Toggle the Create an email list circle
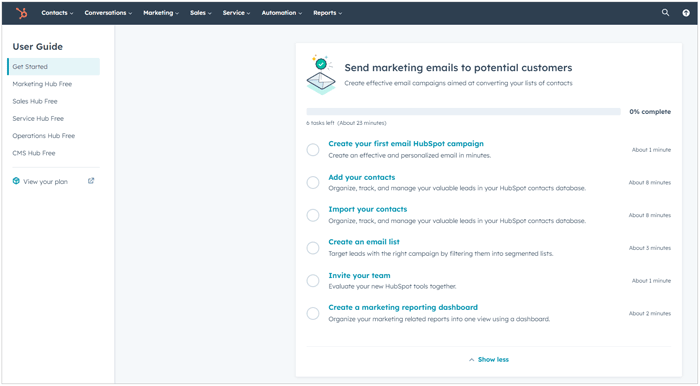Image resolution: width=700 pixels, height=386 pixels. 313,248
